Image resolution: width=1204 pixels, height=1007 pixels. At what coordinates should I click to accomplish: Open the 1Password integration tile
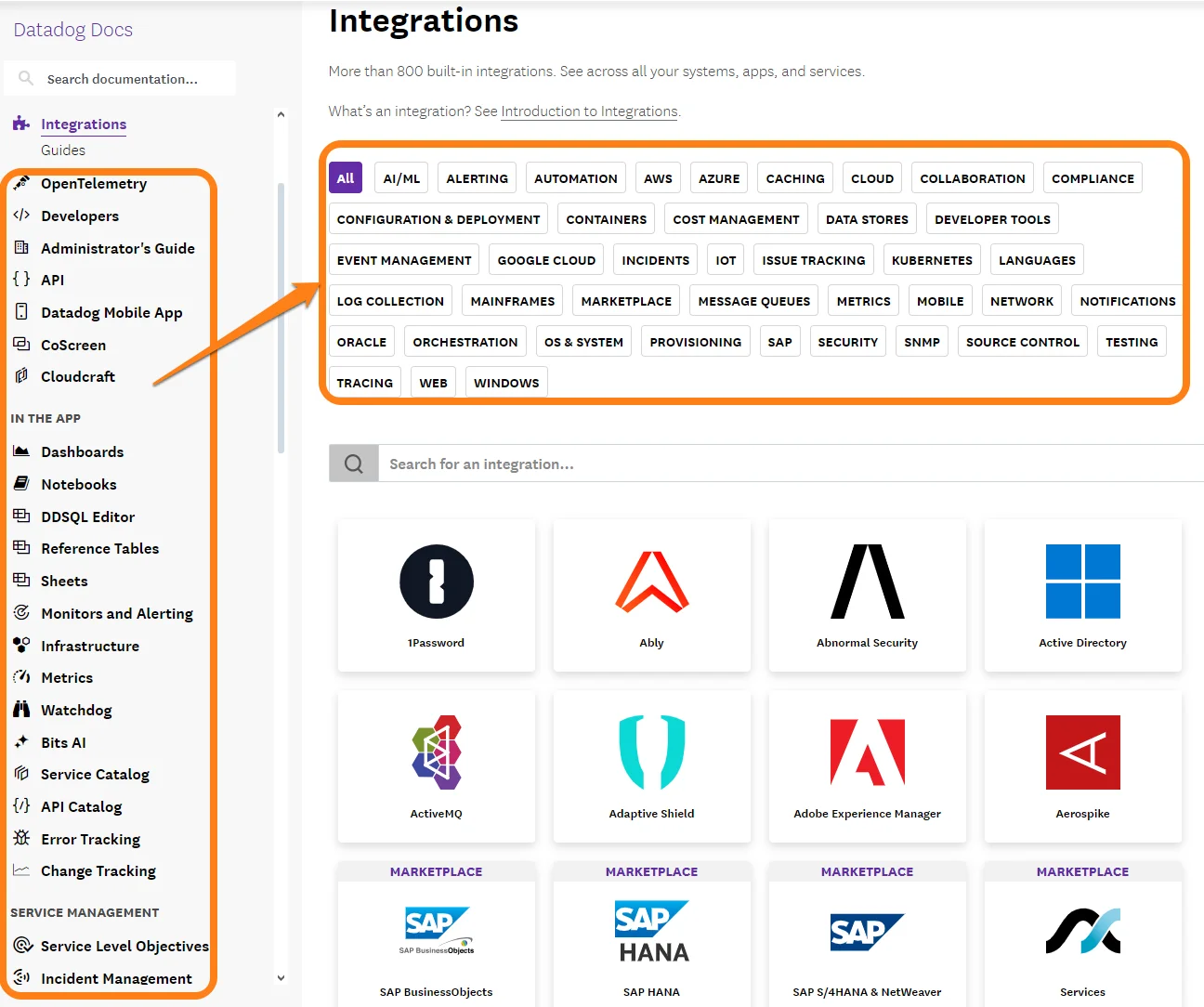[x=437, y=595]
